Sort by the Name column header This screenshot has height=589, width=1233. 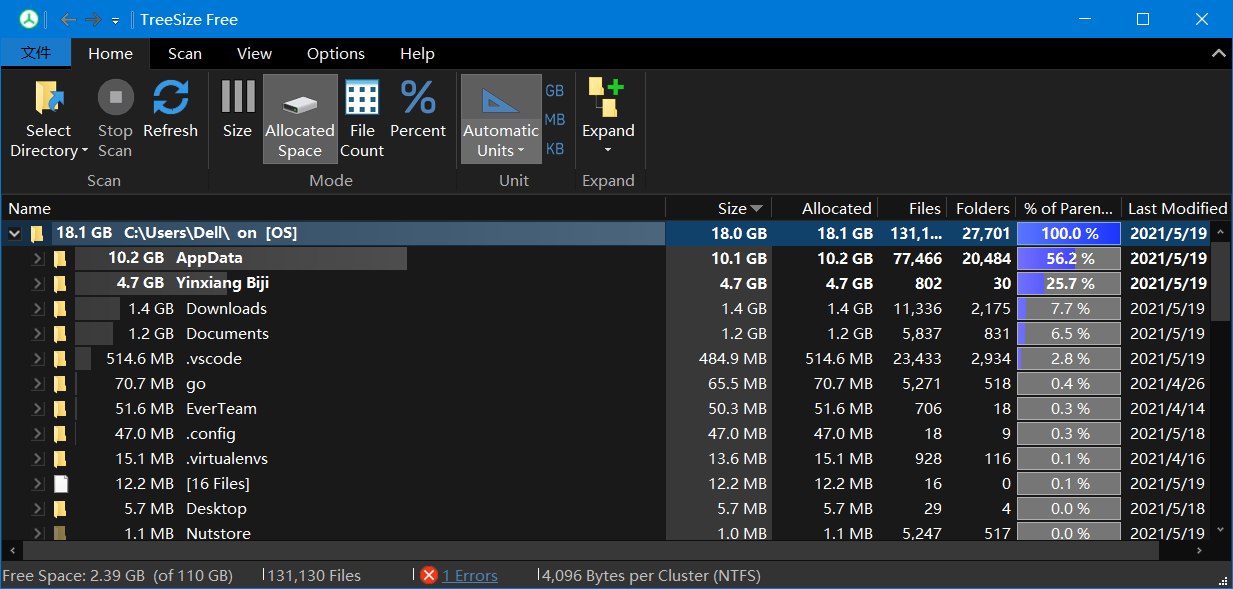pos(333,208)
